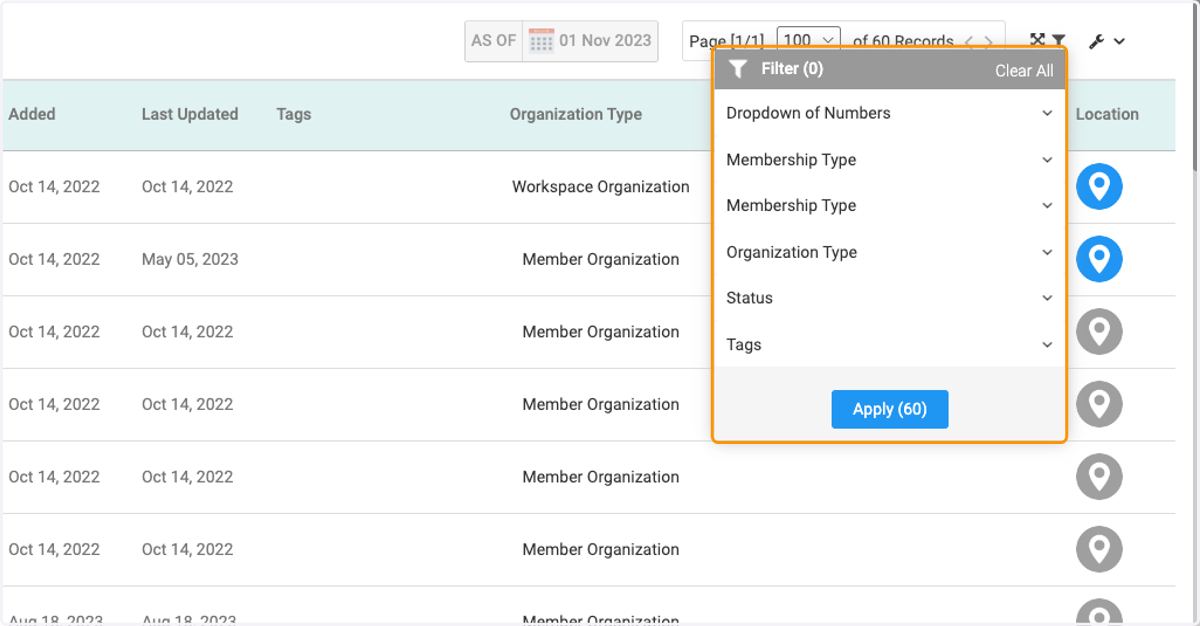Select the May 05, 2023 cell

[x=190, y=259]
